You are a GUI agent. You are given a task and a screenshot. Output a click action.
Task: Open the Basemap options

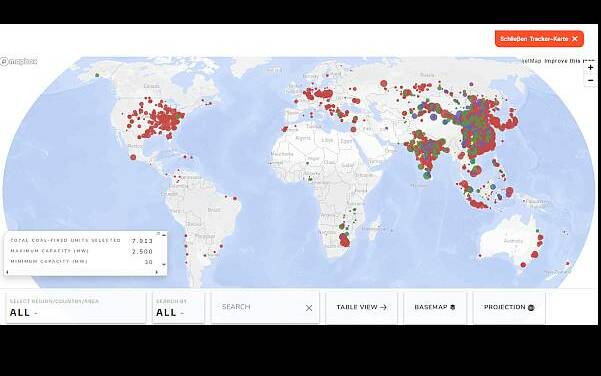click(435, 307)
